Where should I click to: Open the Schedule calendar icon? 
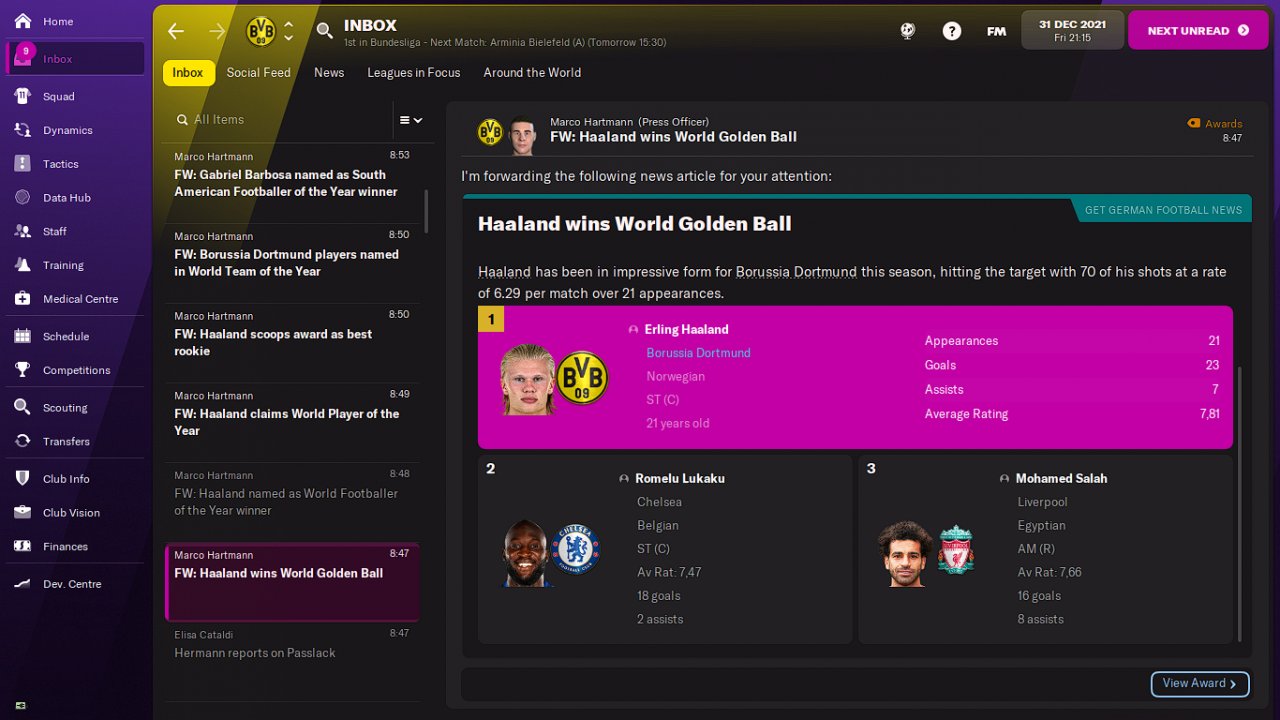[x=22, y=336]
